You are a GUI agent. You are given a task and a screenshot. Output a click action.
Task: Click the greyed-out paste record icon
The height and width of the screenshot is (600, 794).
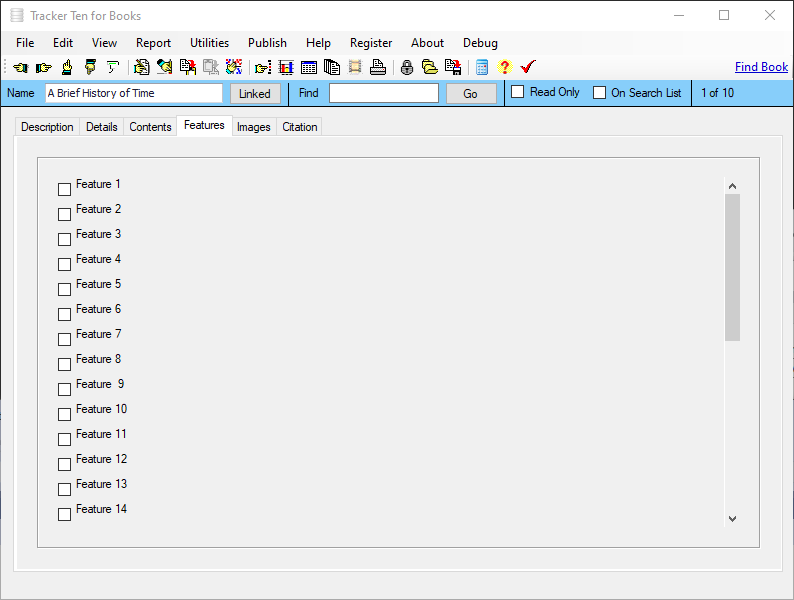tap(211, 67)
